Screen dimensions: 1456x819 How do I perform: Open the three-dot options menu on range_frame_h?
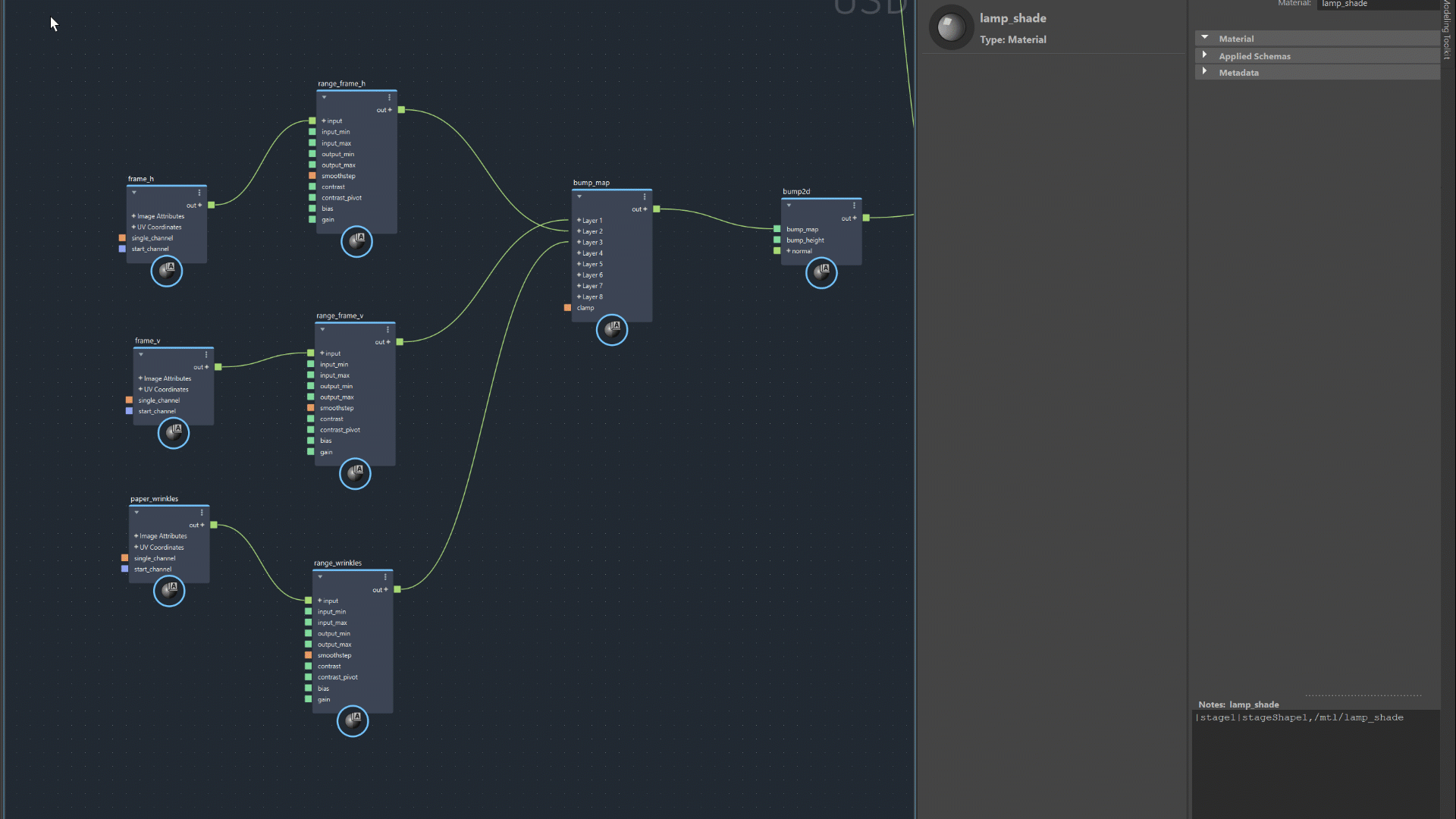pyautogui.click(x=389, y=97)
